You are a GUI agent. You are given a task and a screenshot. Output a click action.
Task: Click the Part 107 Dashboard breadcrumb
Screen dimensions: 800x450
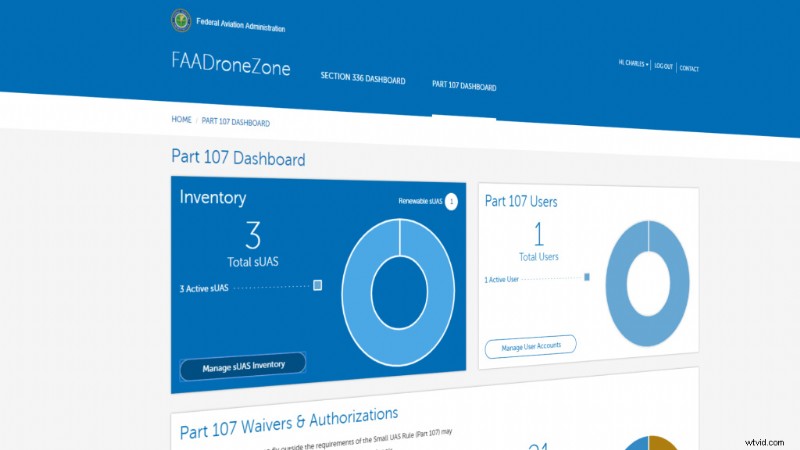point(235,122)
